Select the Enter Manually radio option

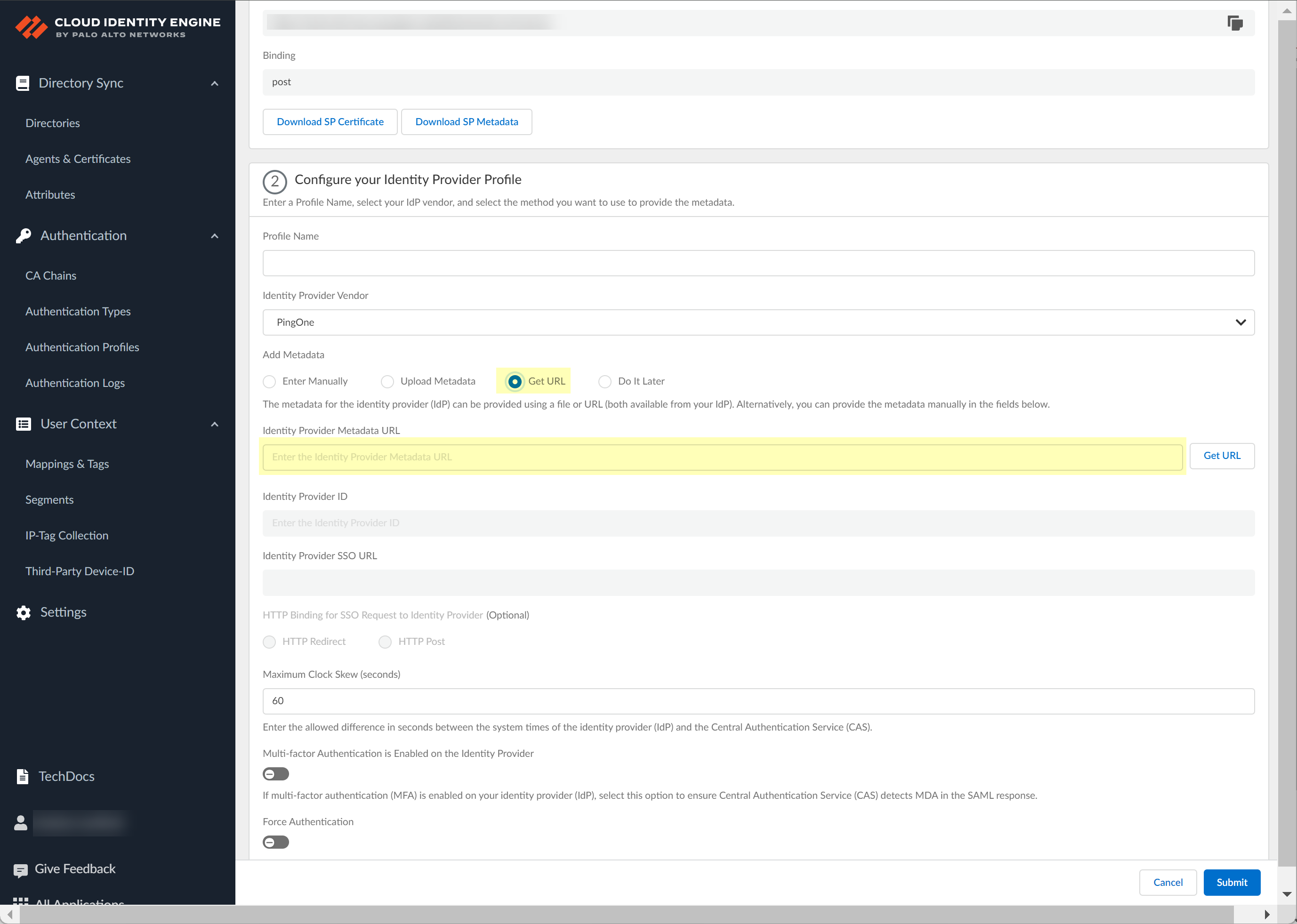coord(269,382)
